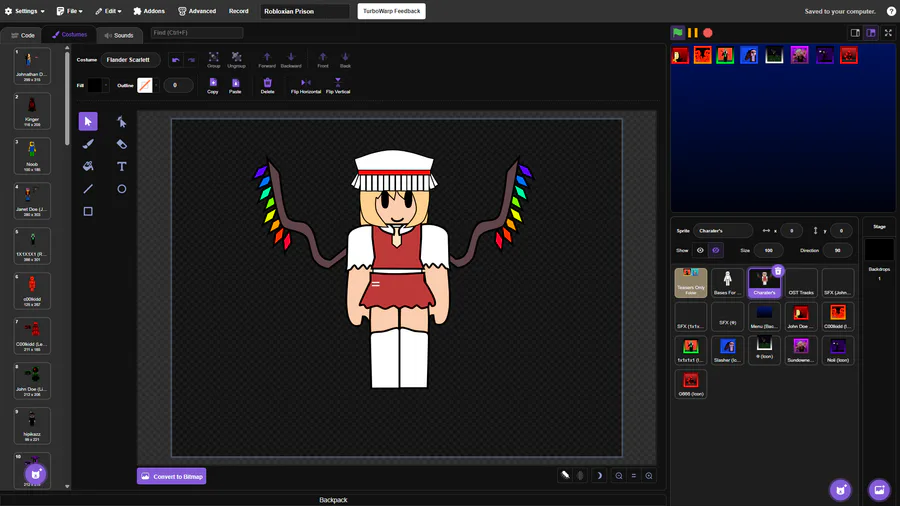Delete the selected shape
Image resolution: width=900 pixels, height=506 pixels.
coord(267,85)
